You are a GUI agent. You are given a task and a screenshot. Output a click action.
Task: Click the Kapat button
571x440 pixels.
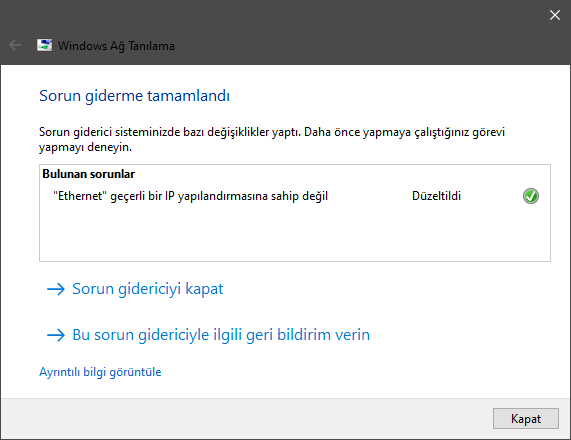[525, 418]
